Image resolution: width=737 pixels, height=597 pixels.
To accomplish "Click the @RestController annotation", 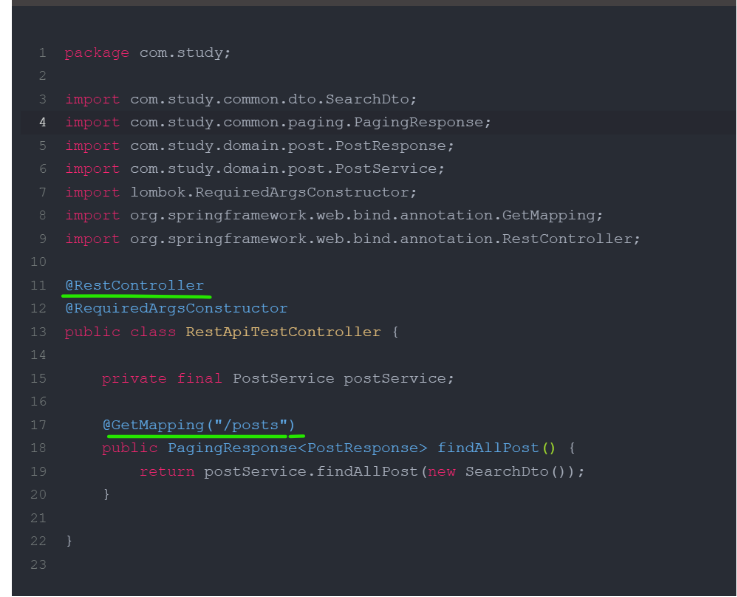I will [134, 285].
